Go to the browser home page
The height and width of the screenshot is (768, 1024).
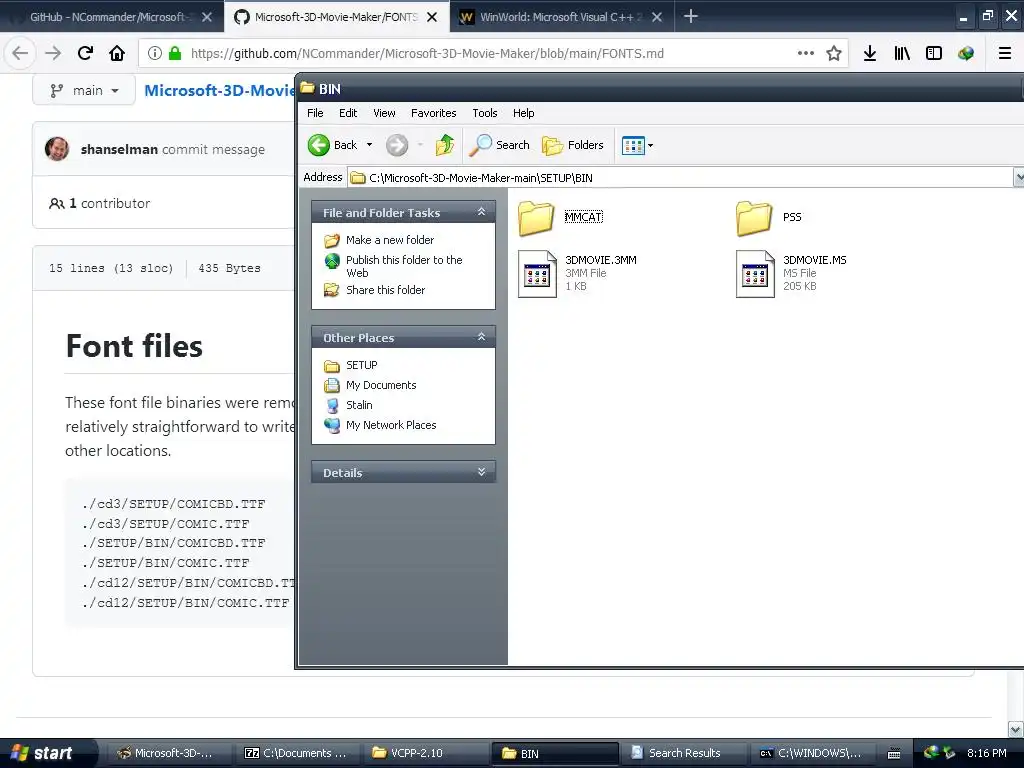[117, 53]
